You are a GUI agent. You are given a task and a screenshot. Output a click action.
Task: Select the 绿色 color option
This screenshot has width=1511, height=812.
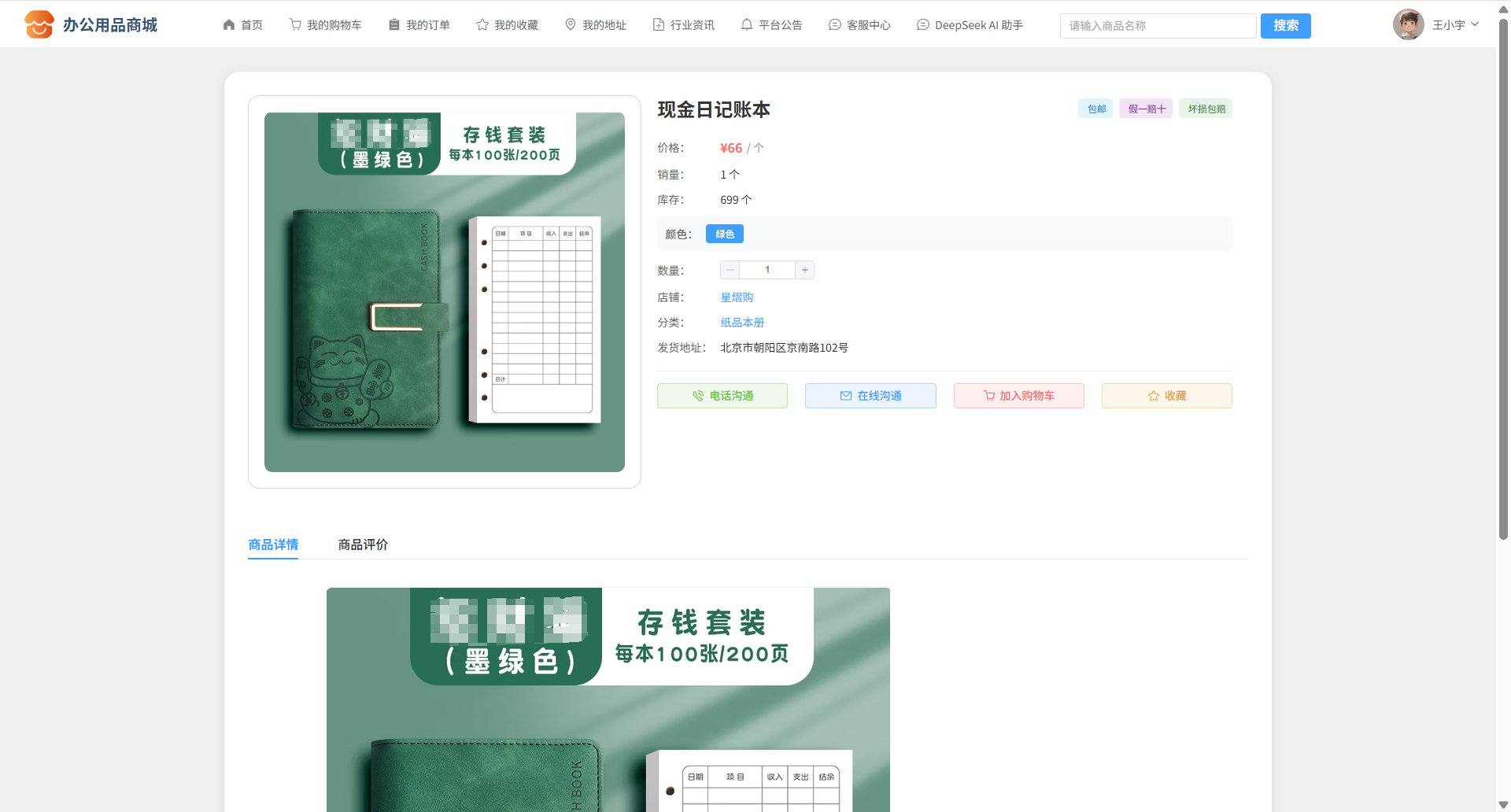[724, 234]
